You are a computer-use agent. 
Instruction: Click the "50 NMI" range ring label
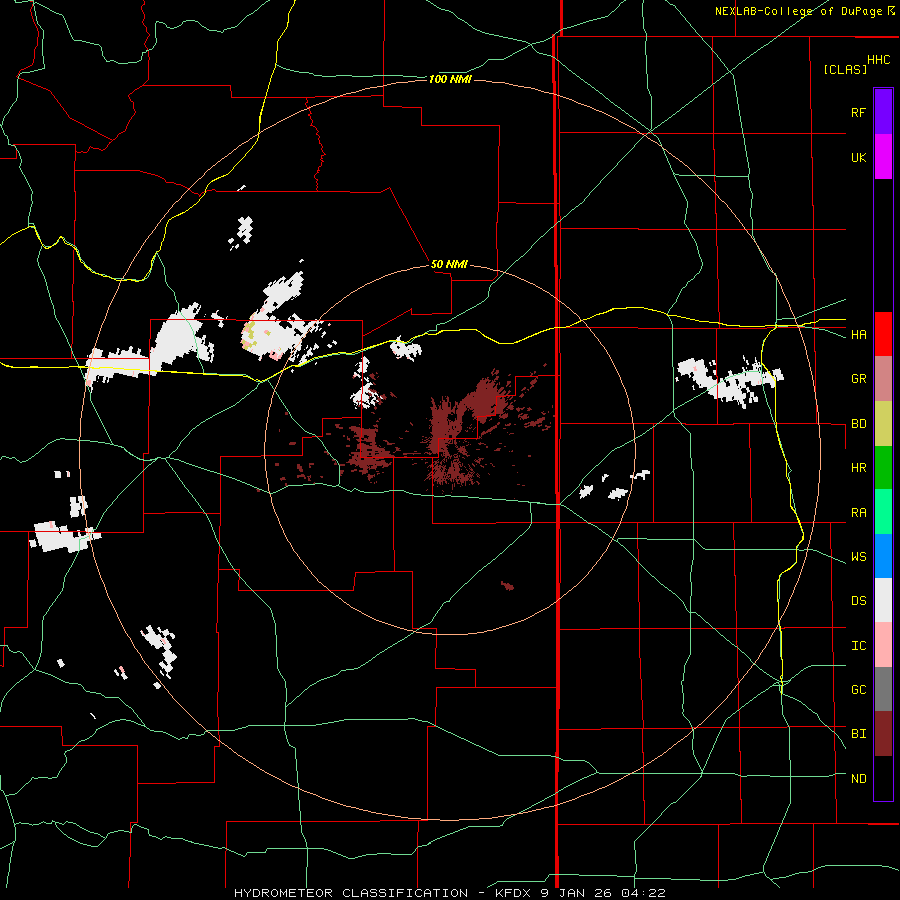tap(449, 264)
